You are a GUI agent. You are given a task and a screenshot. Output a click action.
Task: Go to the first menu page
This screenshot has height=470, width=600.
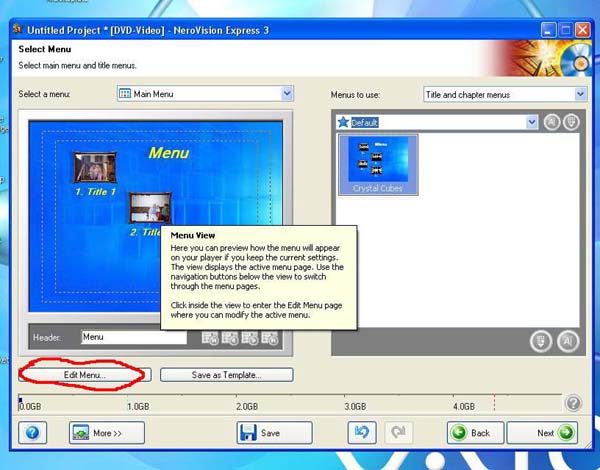210,338
